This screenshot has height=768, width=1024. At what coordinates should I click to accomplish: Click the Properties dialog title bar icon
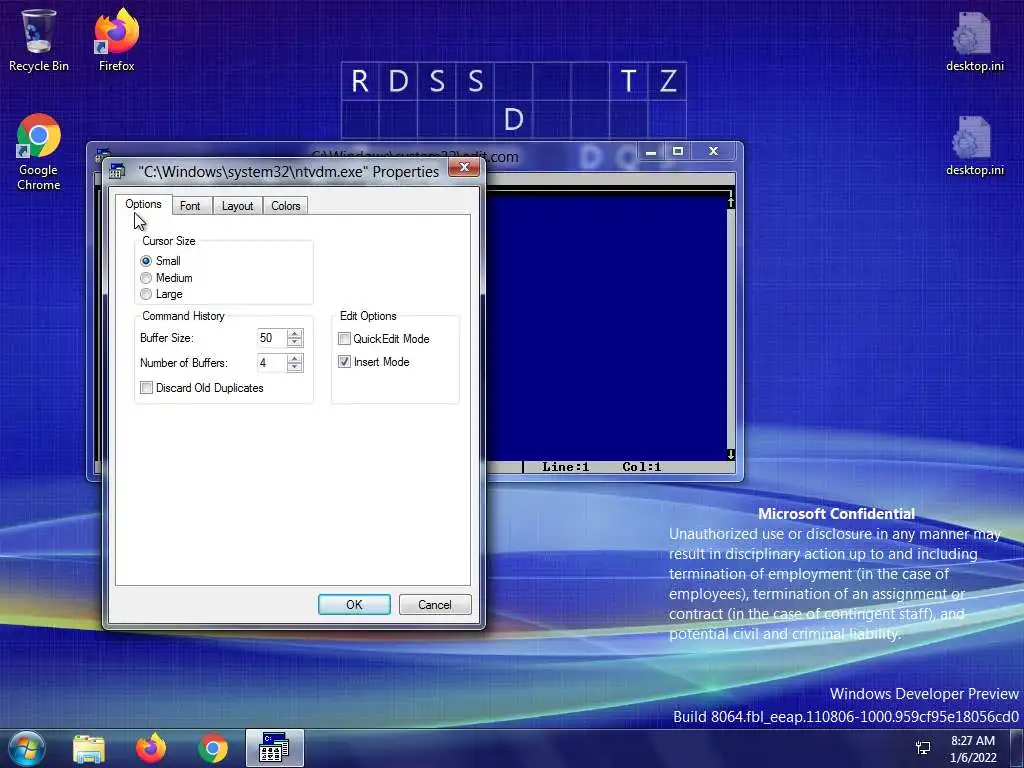118,171
